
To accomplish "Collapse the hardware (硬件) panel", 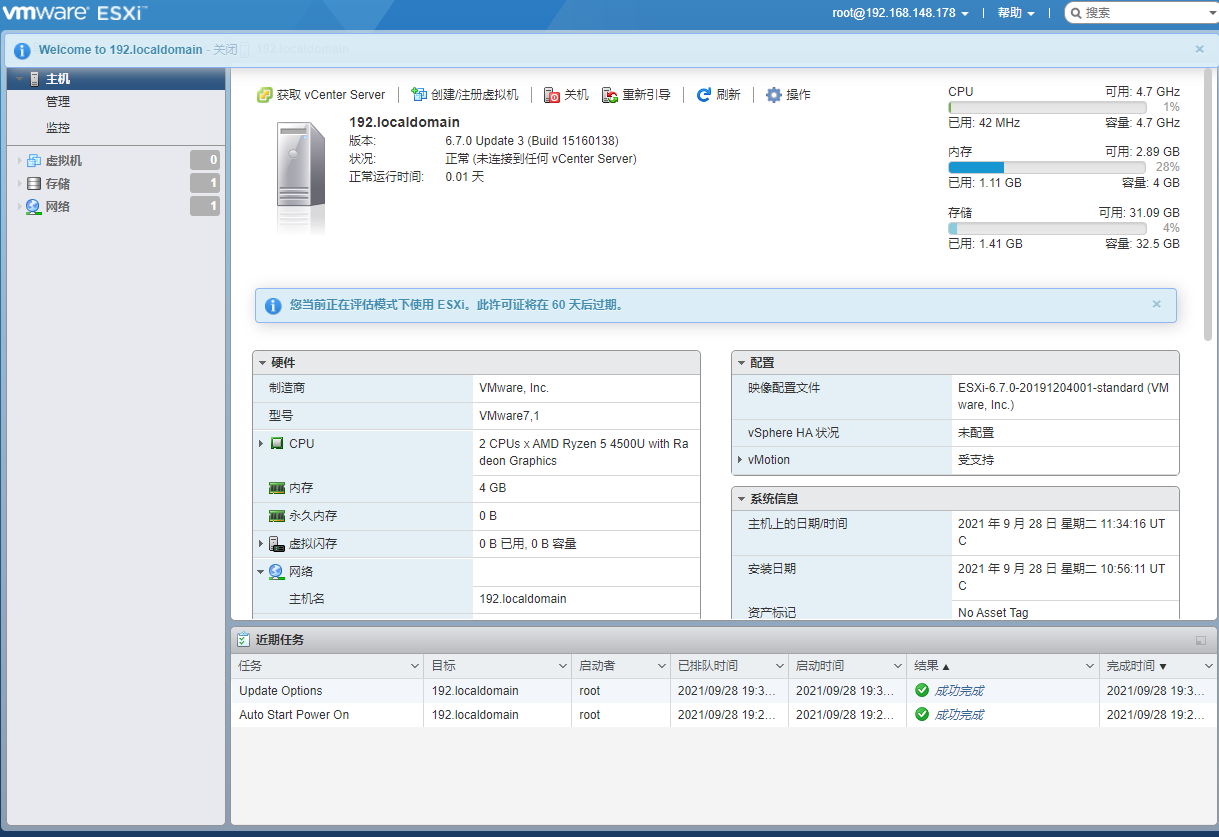I will click(x=262, y=363).
